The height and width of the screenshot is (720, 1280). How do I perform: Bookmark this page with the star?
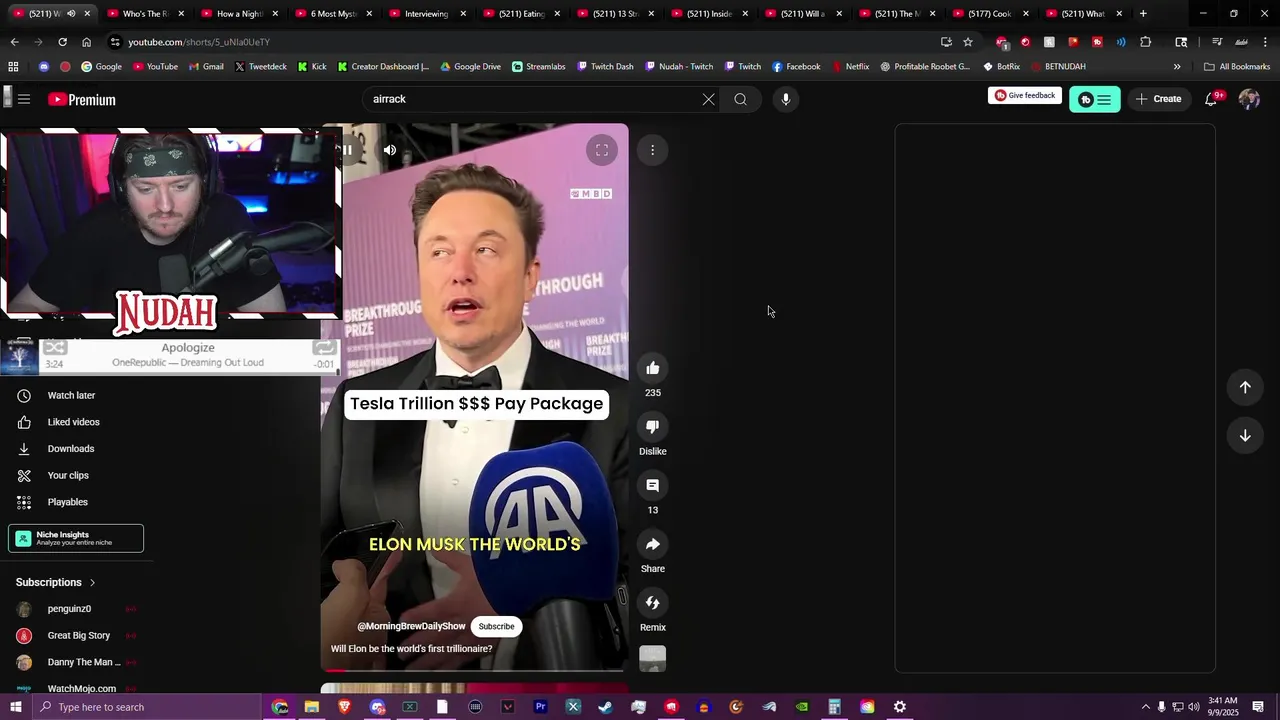968,42
